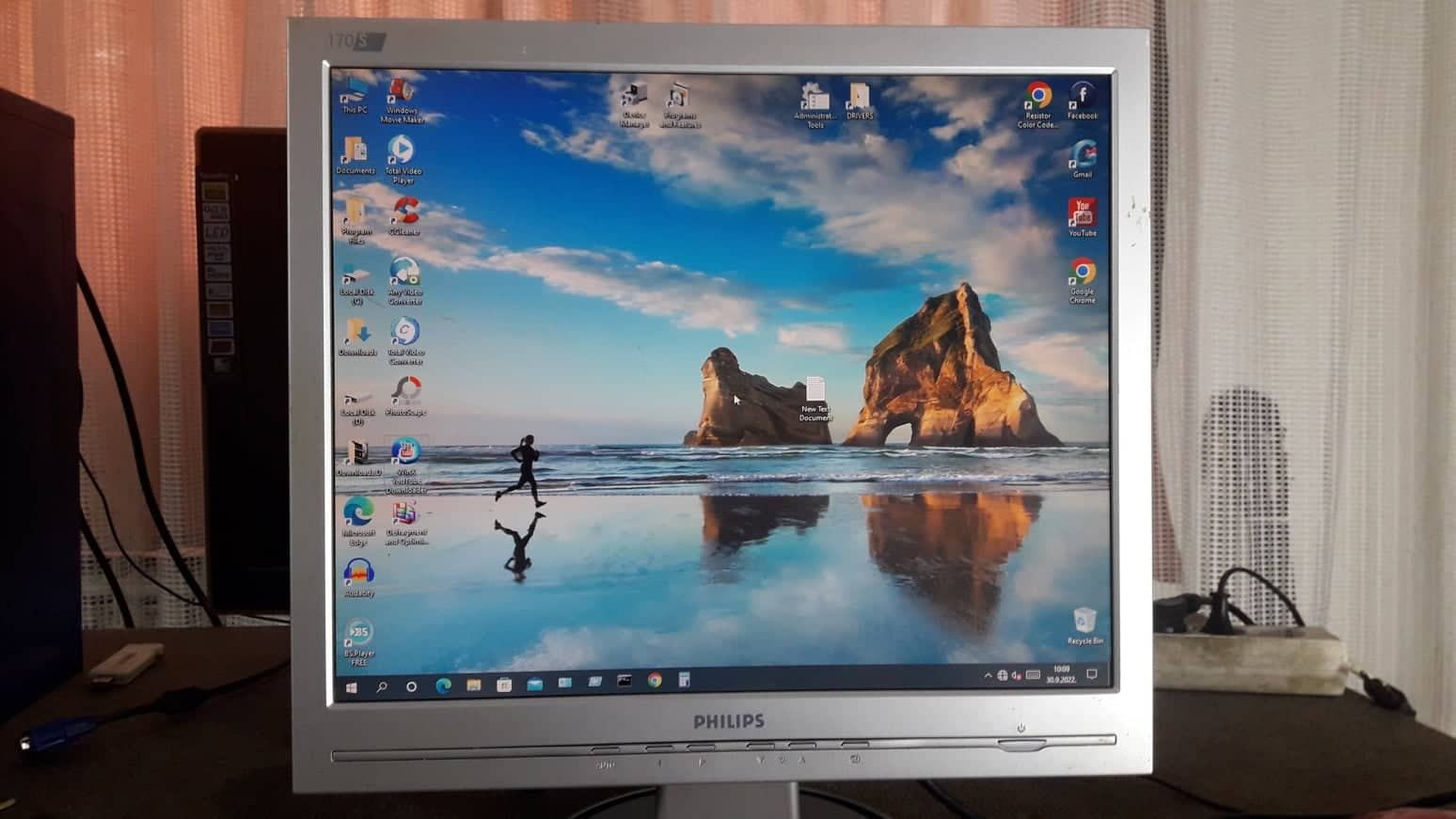Mute the speaker via the tray volume icon
The height and width of the screenshot is (819, 1456).
tap(1017, 675)
